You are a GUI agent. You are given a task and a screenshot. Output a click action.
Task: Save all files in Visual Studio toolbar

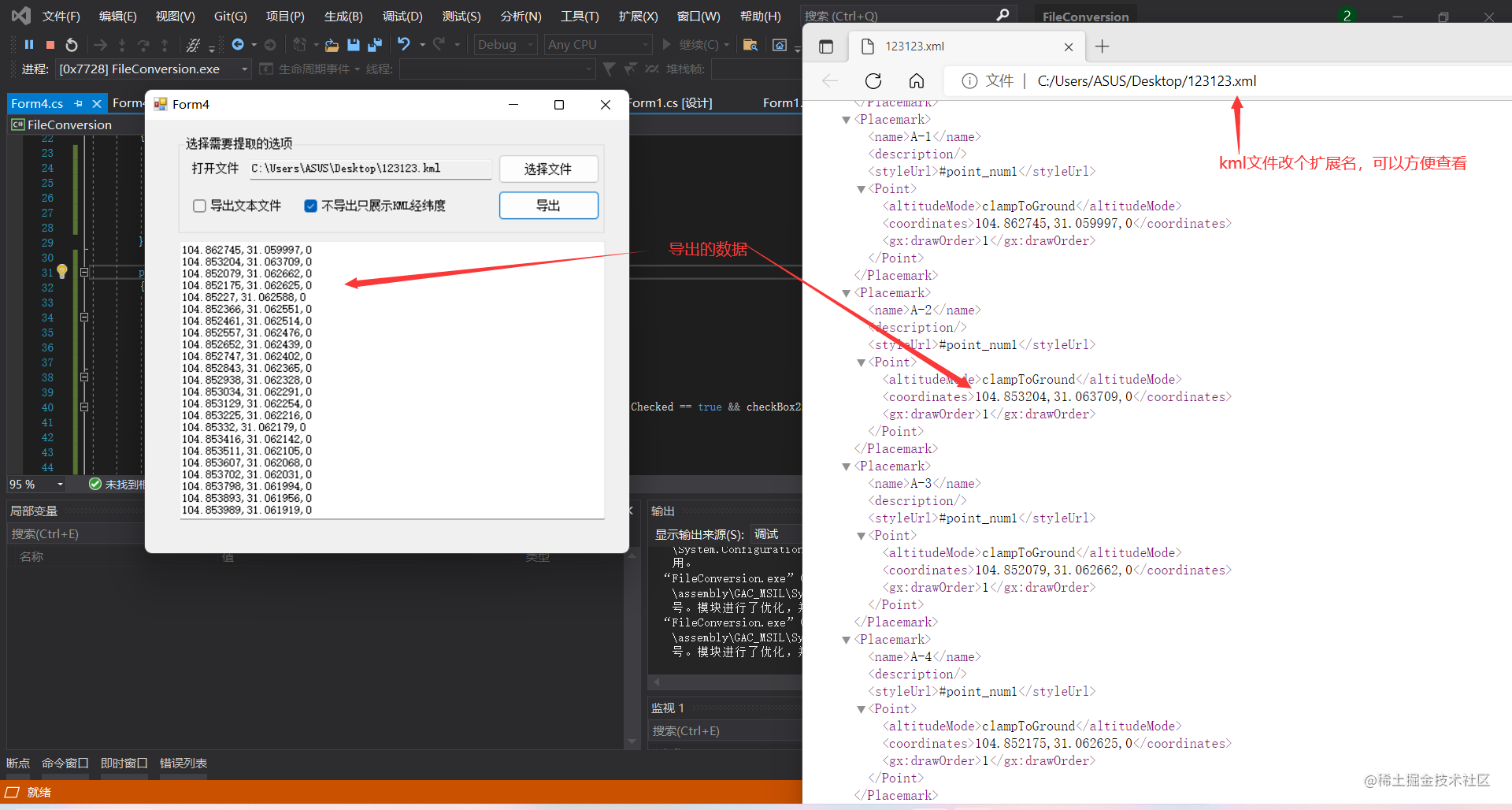tap(375, 45)
